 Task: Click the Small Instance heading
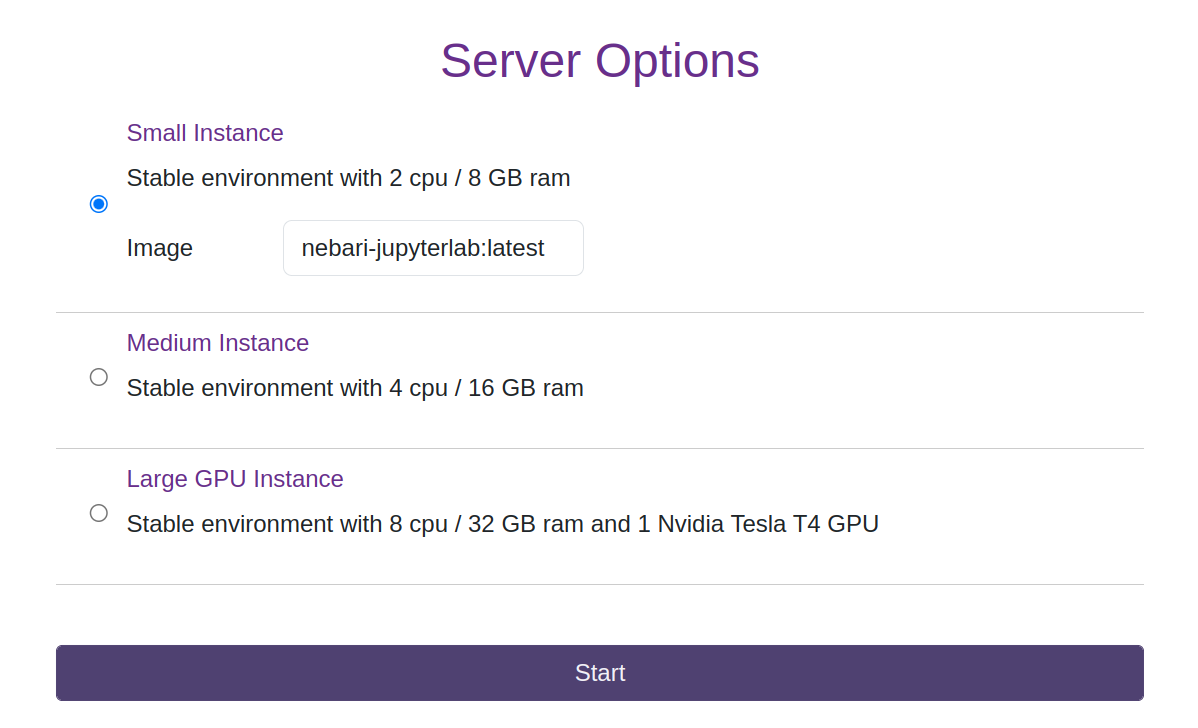[205, 132]
